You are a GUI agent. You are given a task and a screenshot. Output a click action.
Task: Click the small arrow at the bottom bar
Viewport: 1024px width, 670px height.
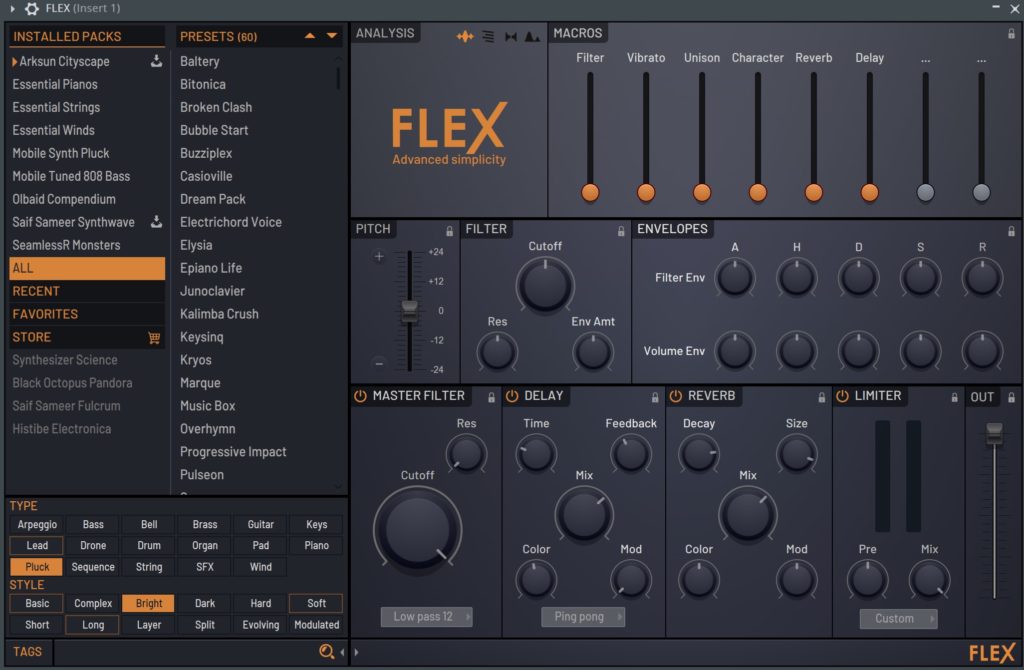(357, 652)
